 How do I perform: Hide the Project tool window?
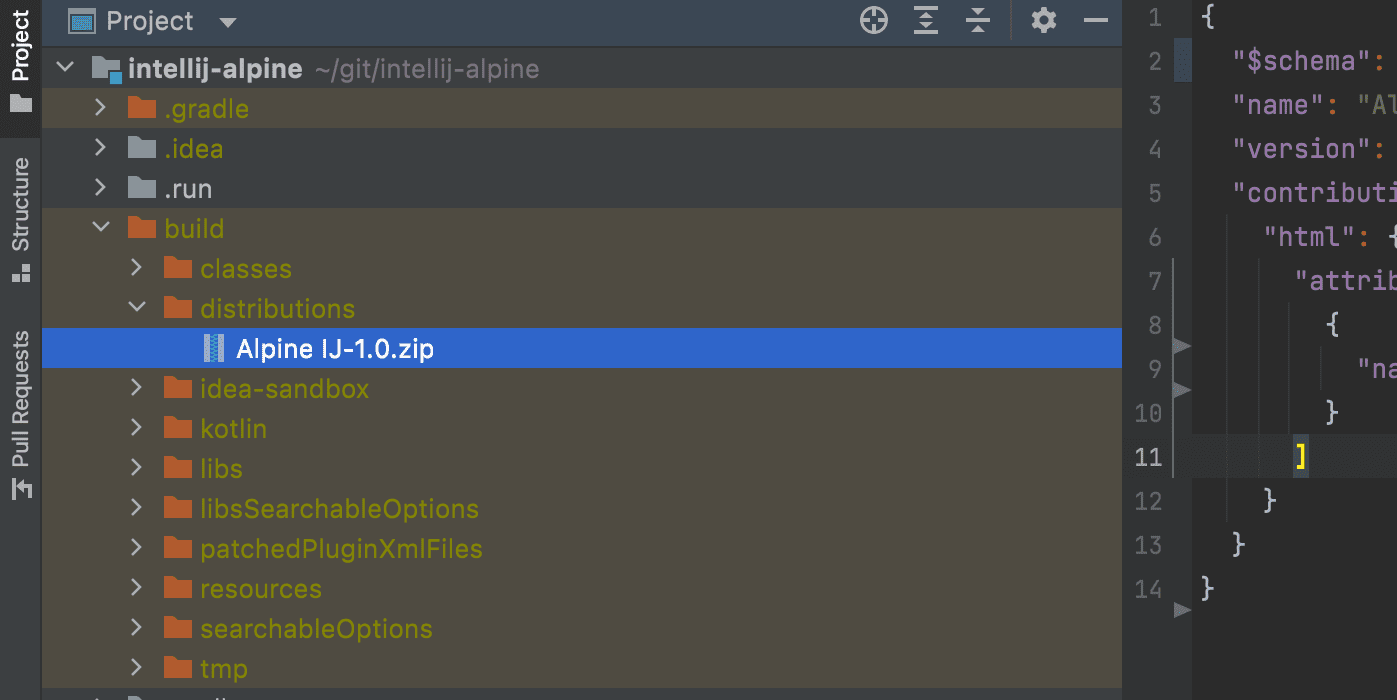(x=1096, y=20)
